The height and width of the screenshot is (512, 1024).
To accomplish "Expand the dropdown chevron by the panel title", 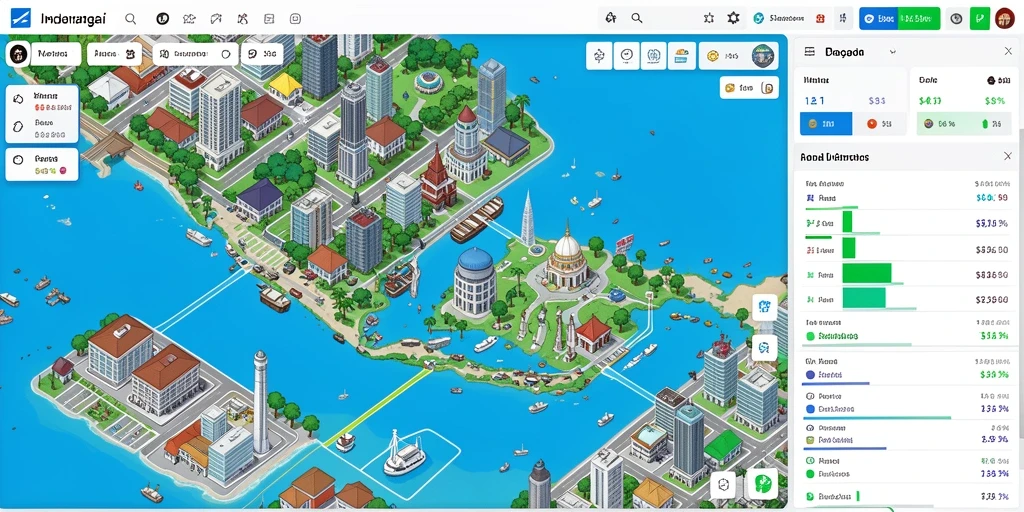I will pyautogui.click(x=893, y=52).
